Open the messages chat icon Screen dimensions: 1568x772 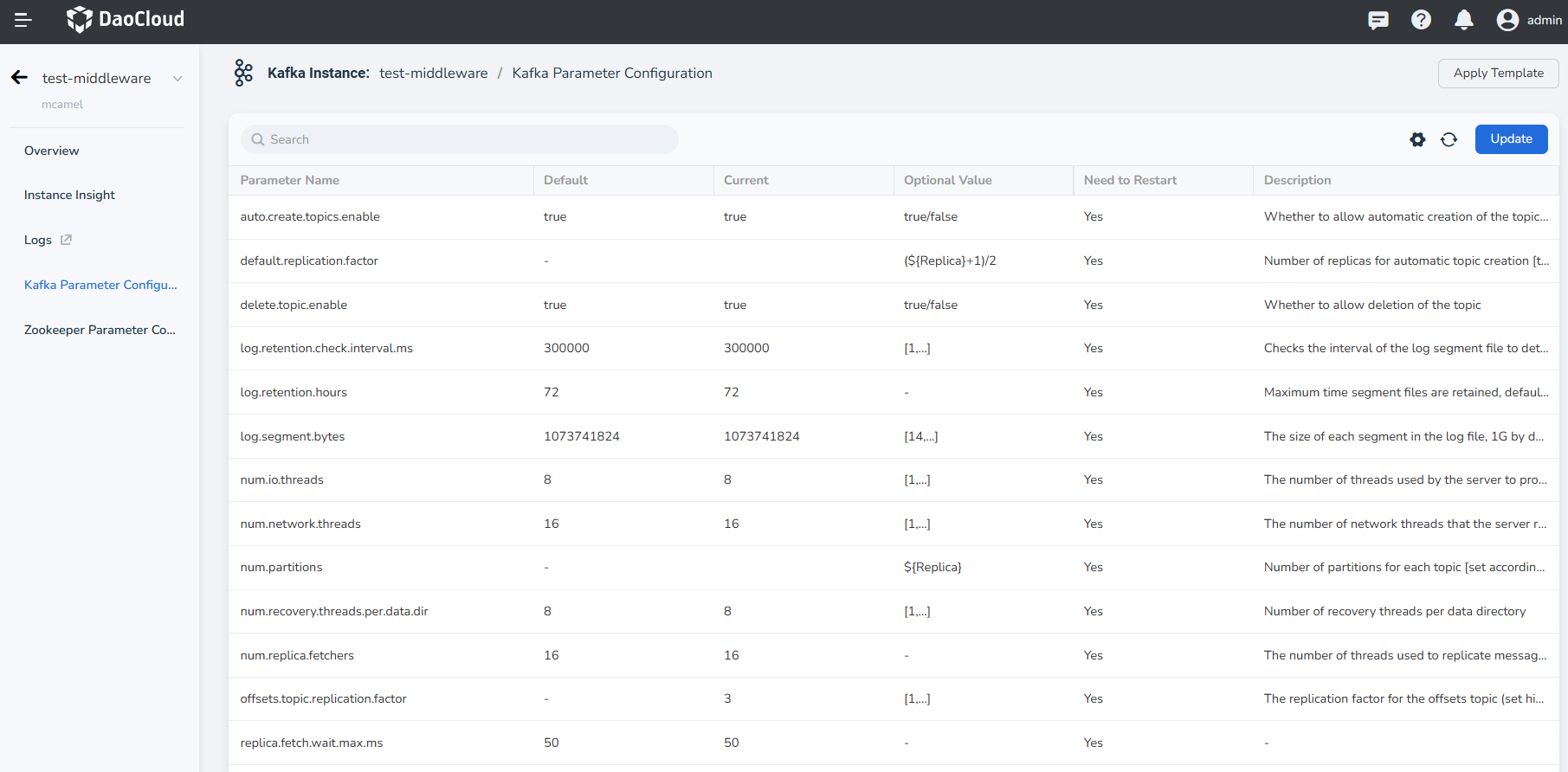1378,20
